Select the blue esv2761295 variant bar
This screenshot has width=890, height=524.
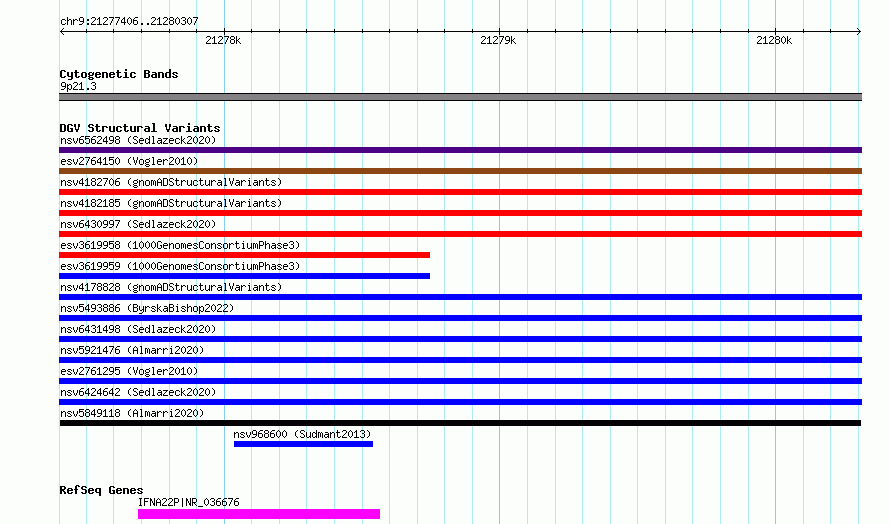pyautogui.click(x=460, y=381)
